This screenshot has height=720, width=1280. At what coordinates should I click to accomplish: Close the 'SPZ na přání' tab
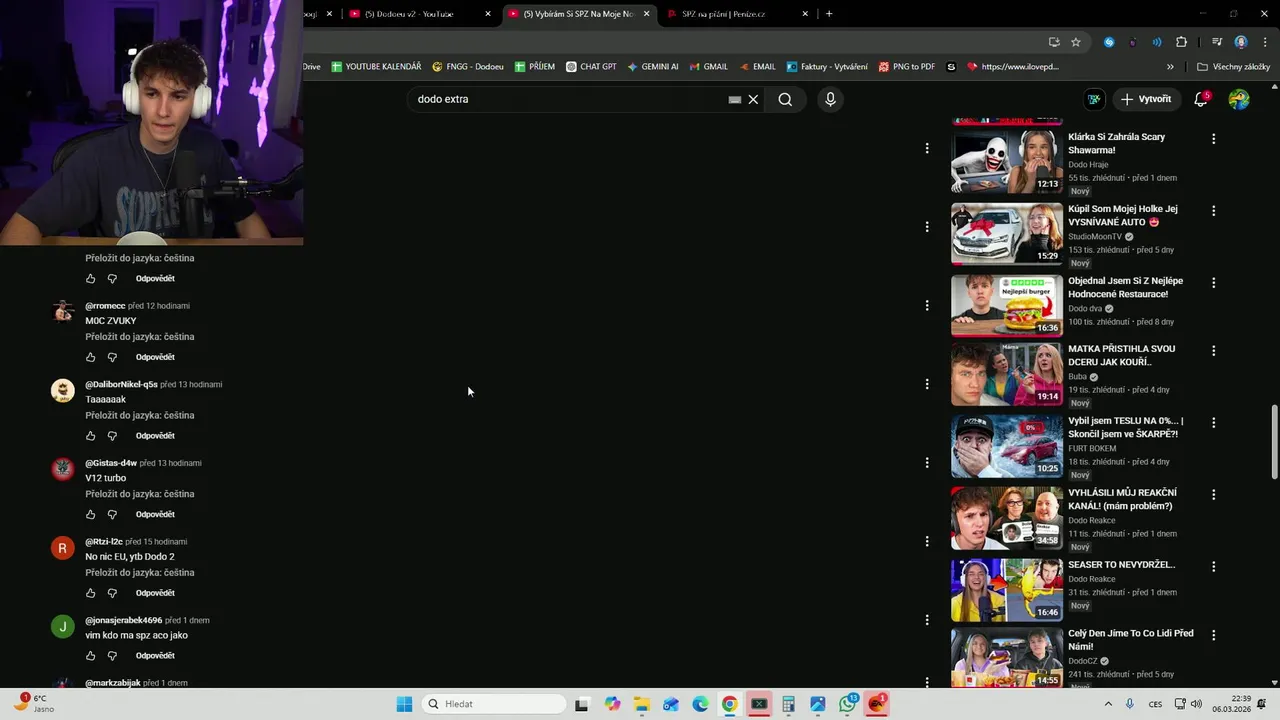(805, 14)
